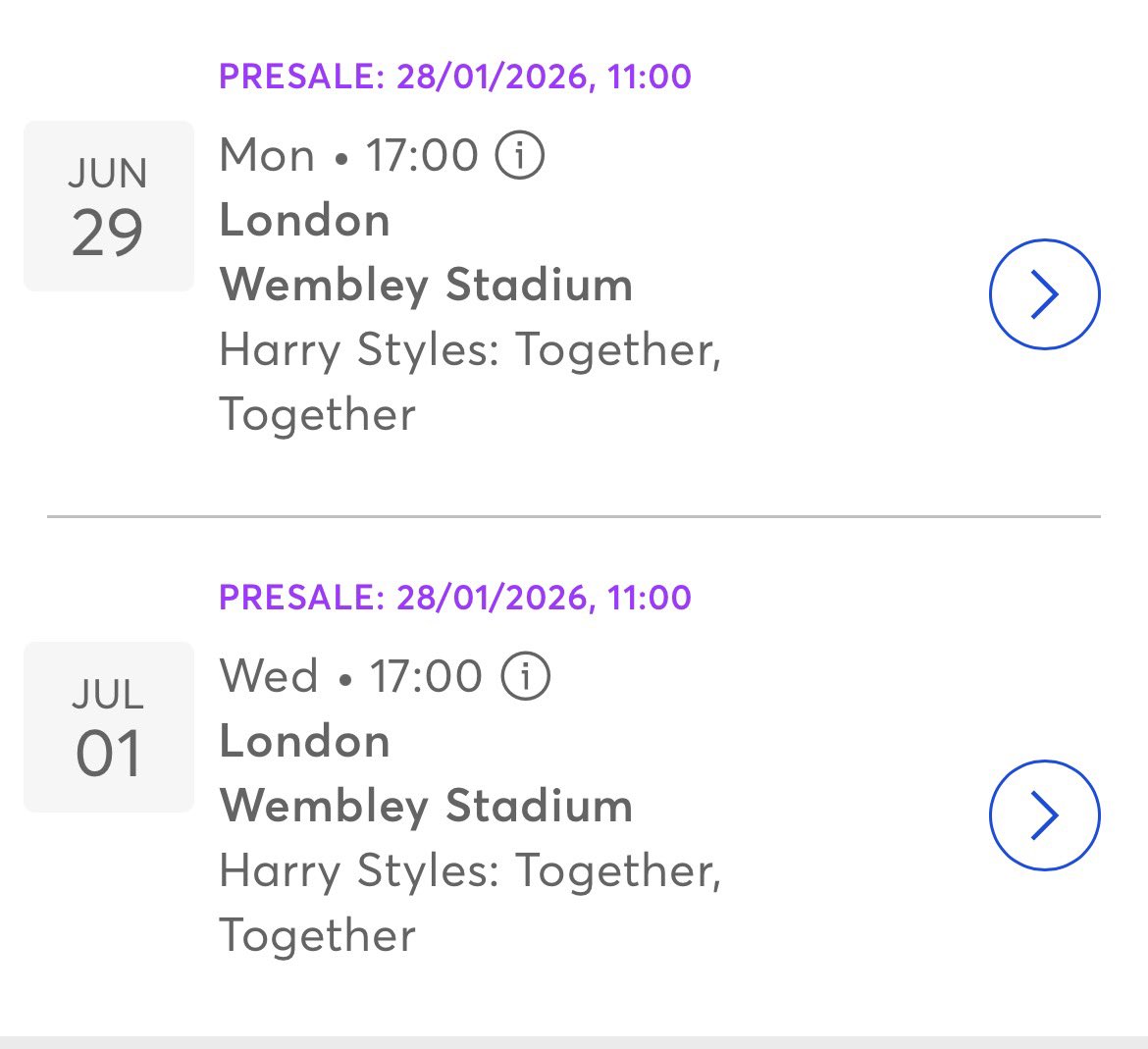Click the JUN month label in the date badge

108,174
